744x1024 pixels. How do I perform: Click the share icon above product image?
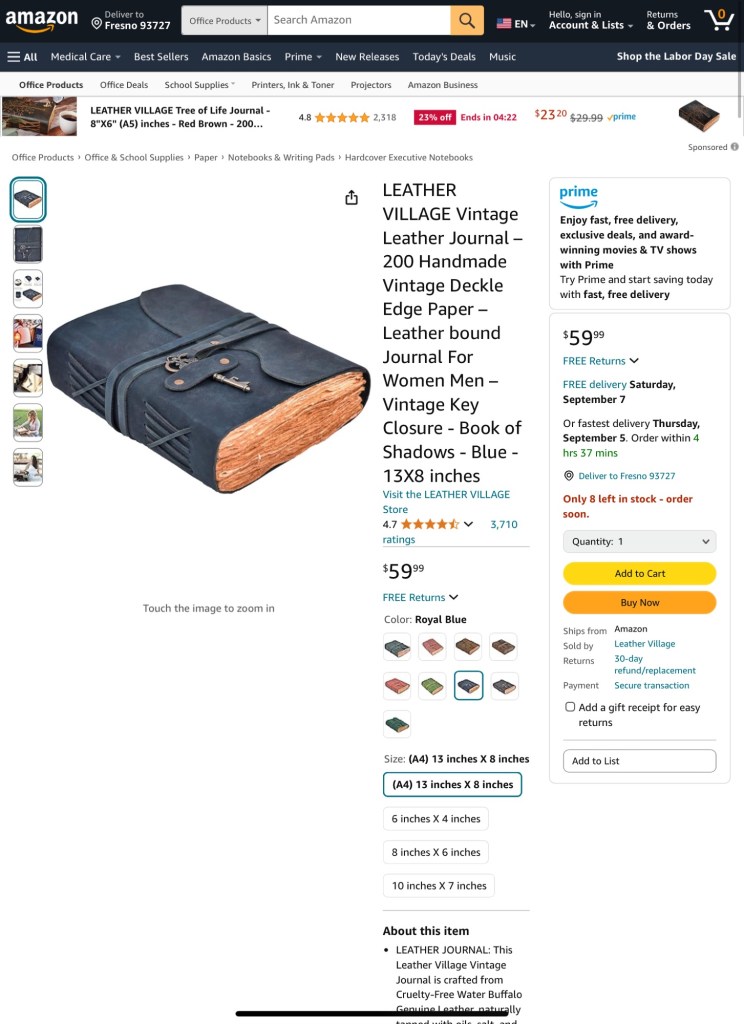pos(351,197)
